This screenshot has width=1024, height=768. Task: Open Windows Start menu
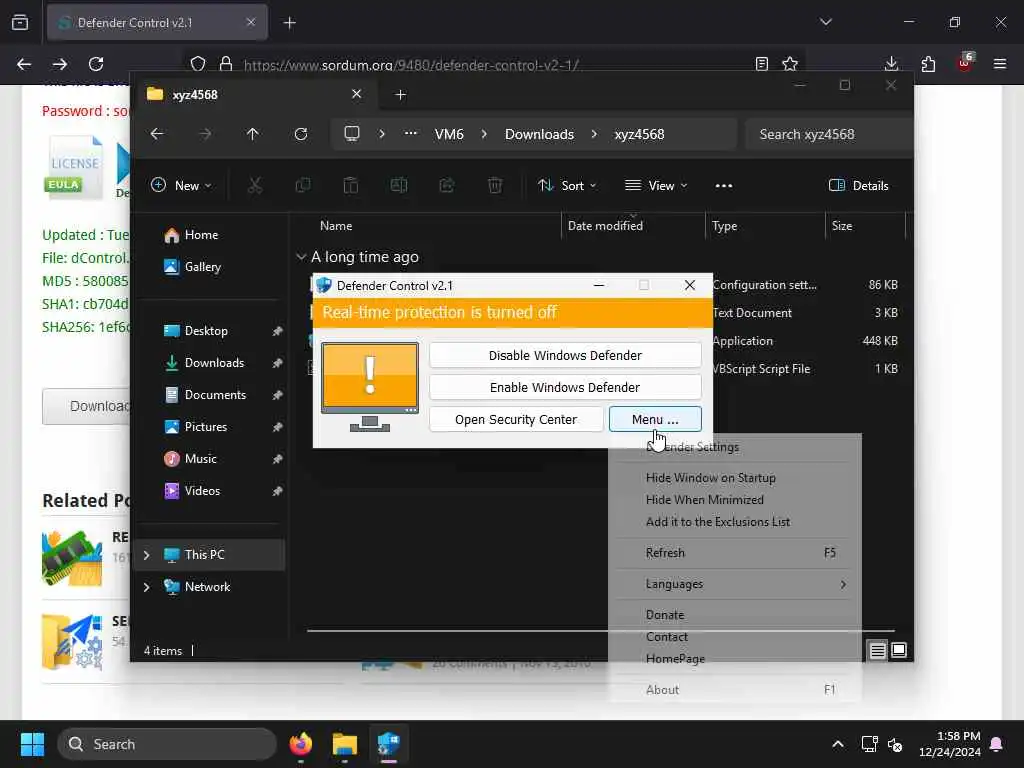(32, 744)
